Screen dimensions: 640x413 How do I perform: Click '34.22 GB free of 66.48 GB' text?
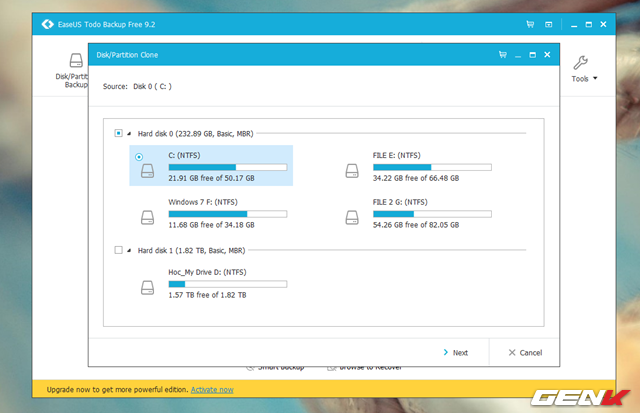[x=416, y=178]
